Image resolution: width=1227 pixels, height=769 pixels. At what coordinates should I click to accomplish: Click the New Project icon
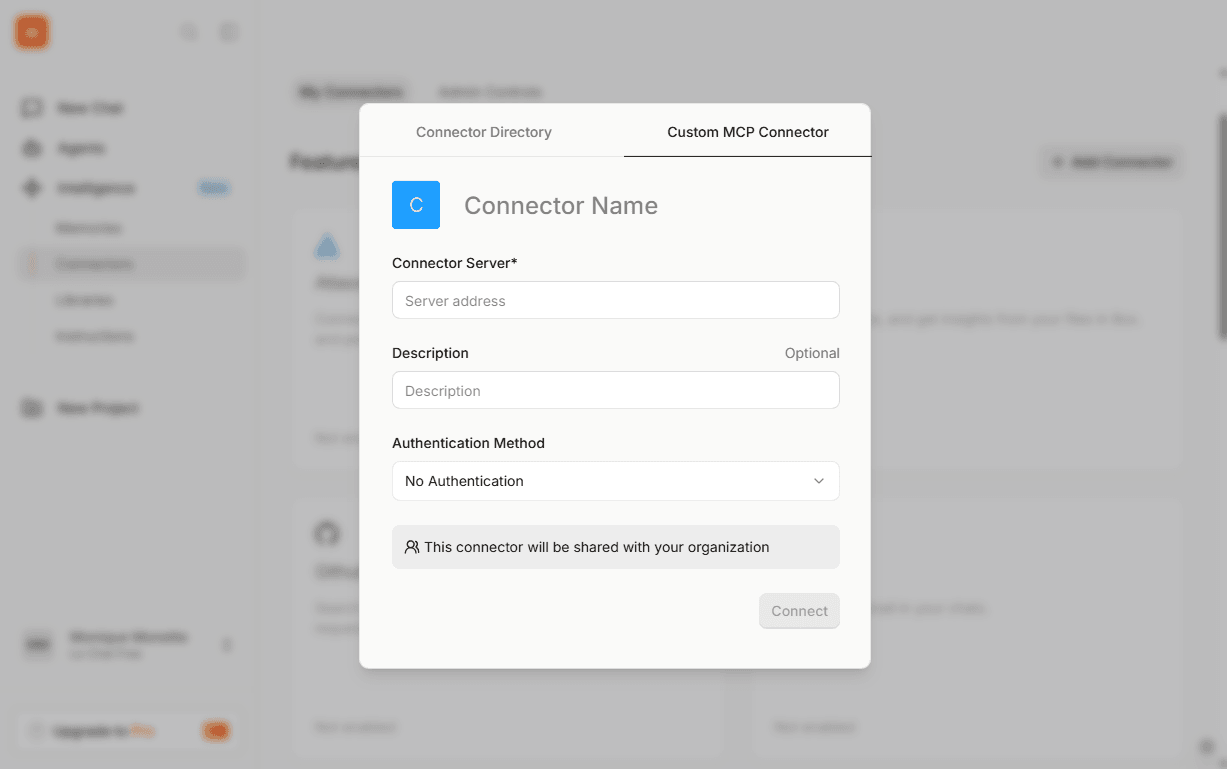pos(31,408)
